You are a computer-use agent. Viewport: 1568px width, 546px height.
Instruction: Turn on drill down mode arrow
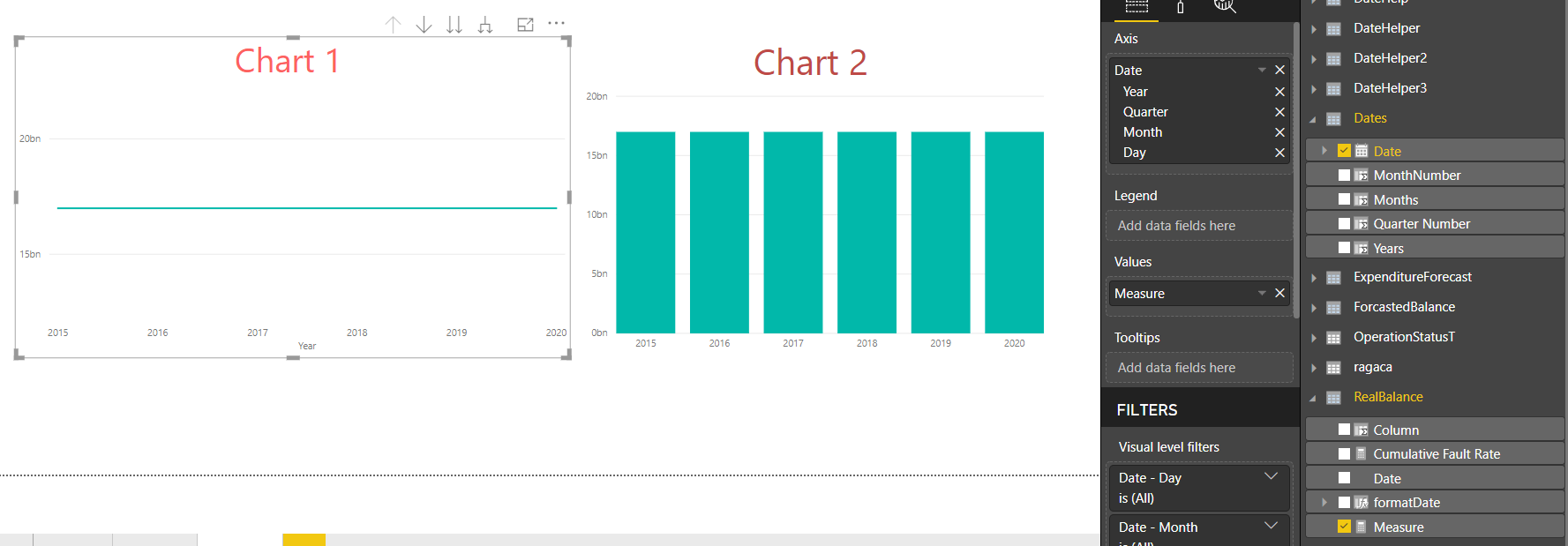click(x=424, y=25)
